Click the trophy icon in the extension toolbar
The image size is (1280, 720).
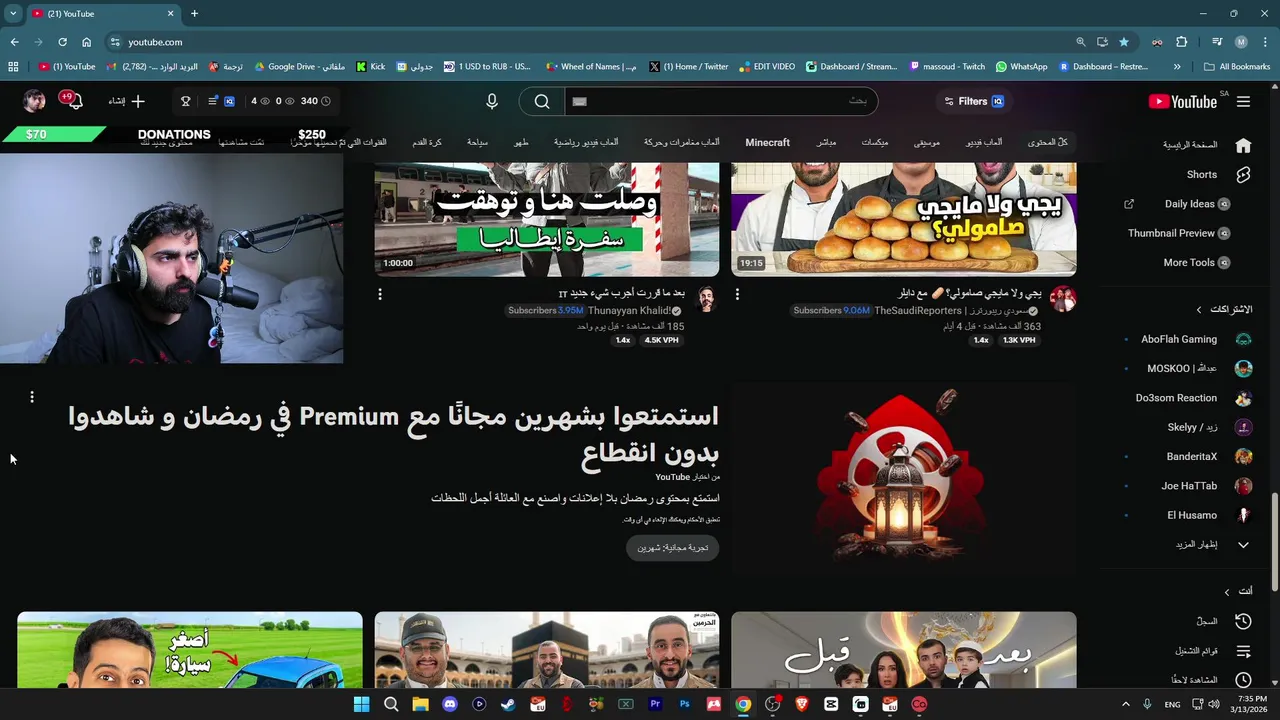[185, 101]
